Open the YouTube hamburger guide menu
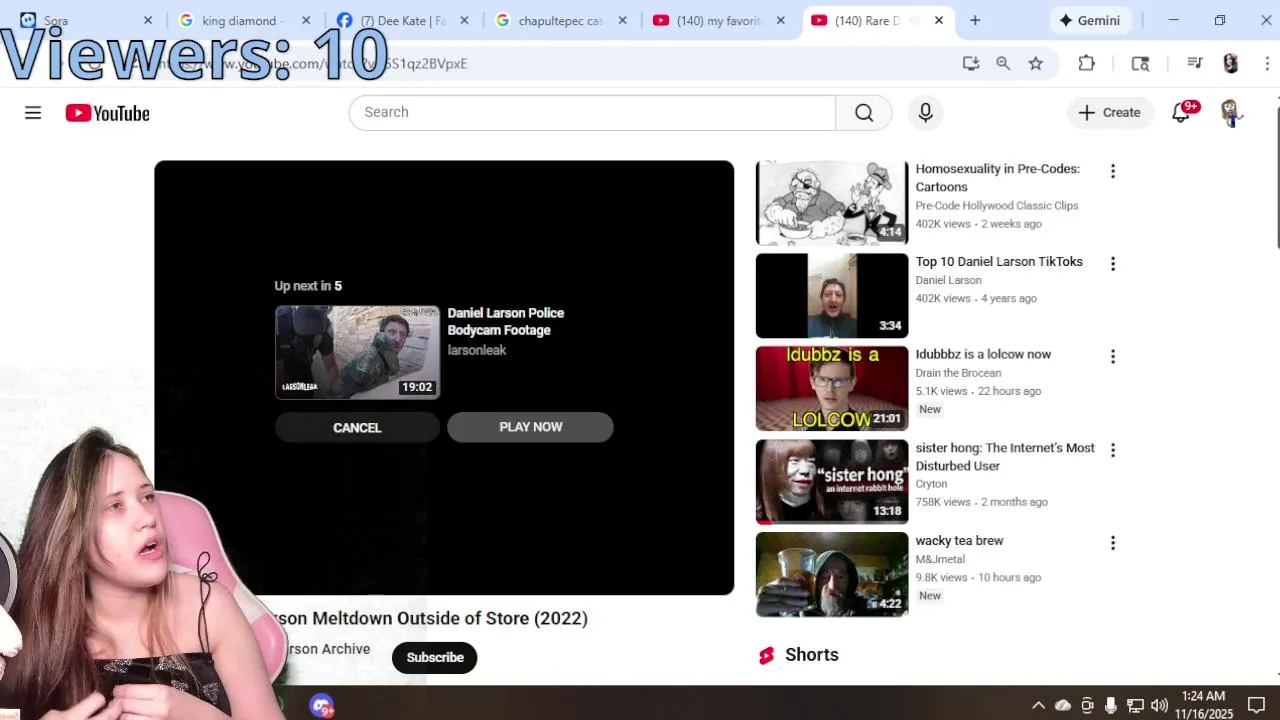Screen dimensions: 1280x720 point(33,113)
